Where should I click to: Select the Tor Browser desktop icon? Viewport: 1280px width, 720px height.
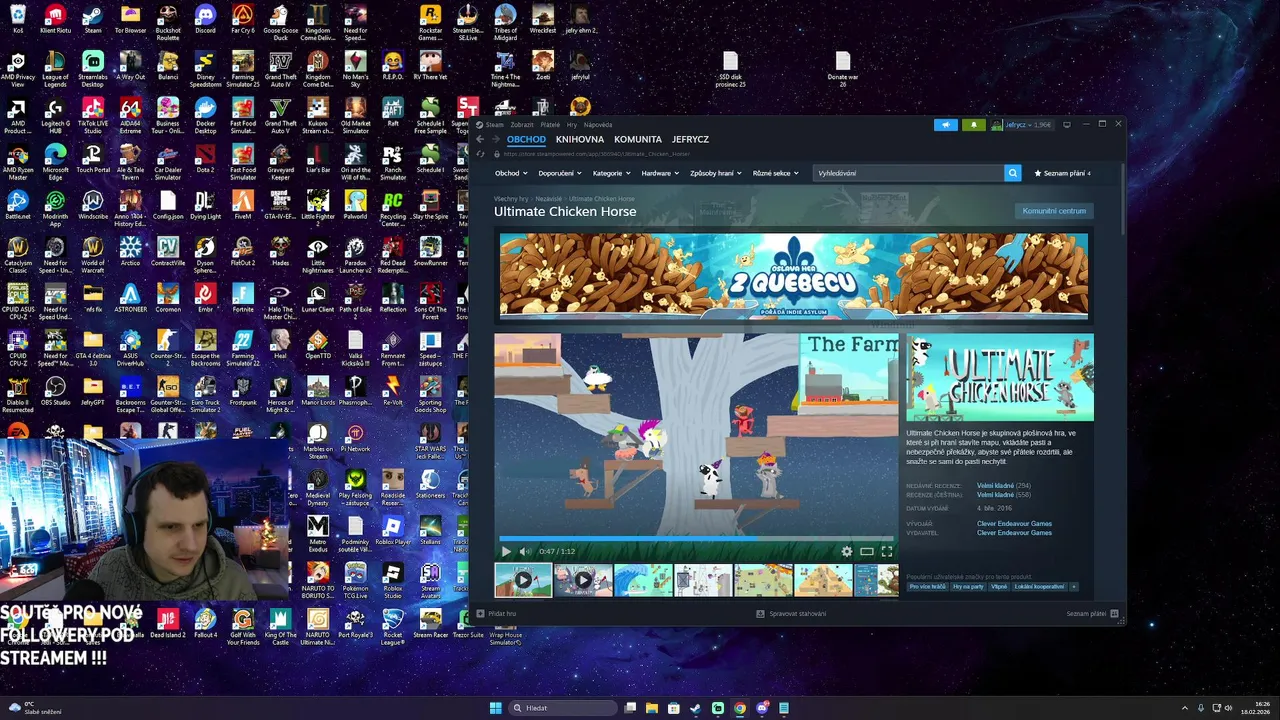(130, 18)
